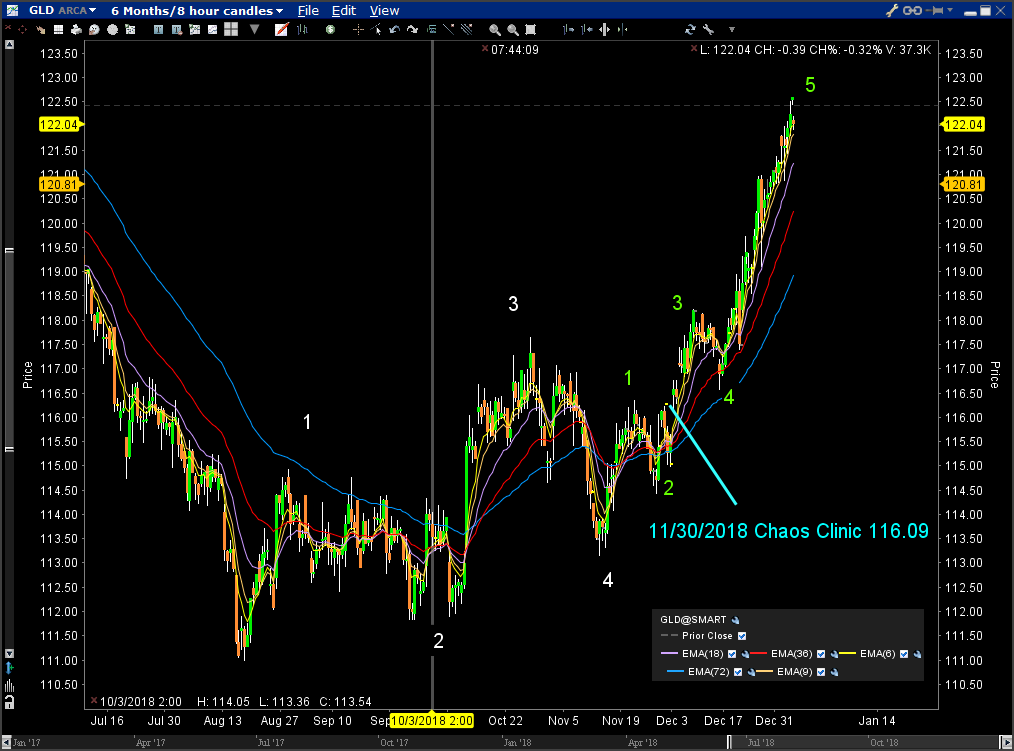Viewport: 1014px width, 751px height.
Task: Click the price axis scroll down arrow
Action: [x=9, y=654]
